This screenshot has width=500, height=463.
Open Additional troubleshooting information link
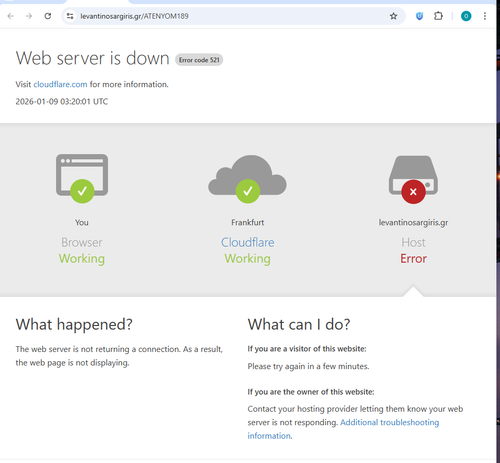(343, 429)
